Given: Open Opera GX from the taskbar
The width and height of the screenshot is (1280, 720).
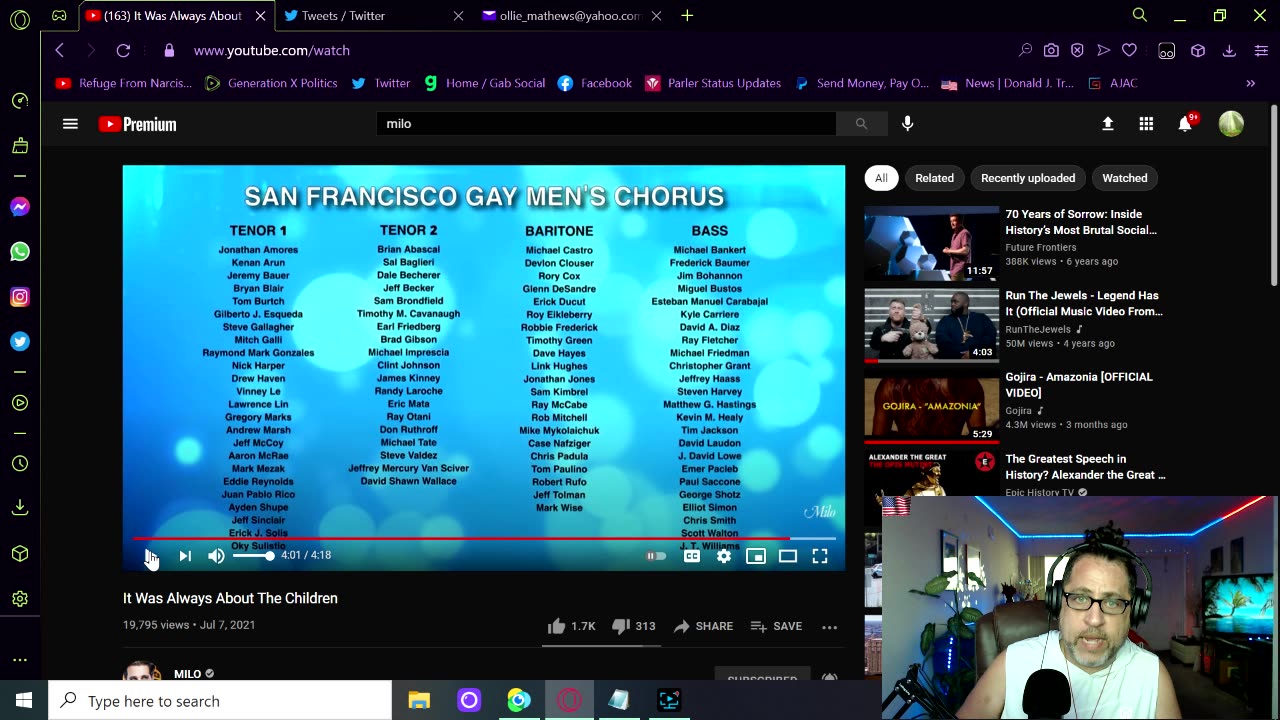Looking at the screenshot, I should tap(569, 700).
